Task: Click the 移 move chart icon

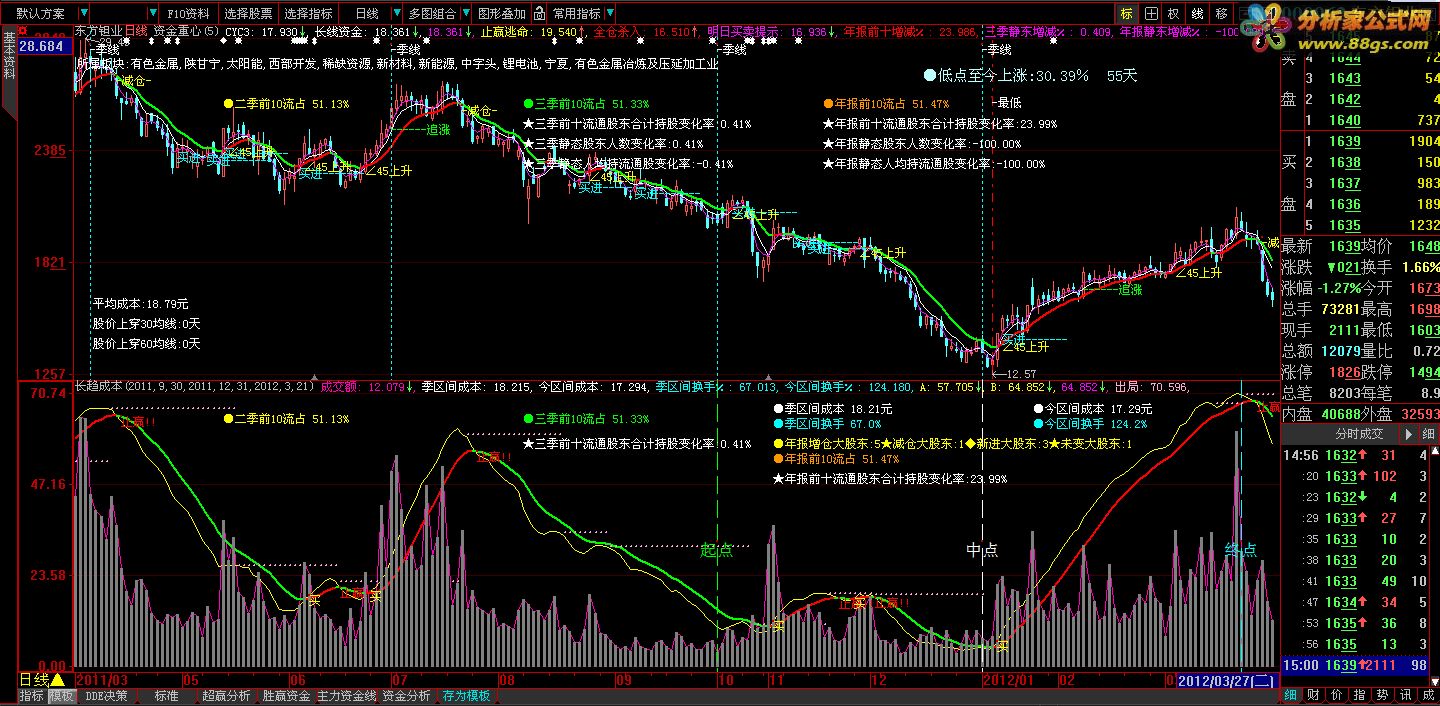Action: click(x=1221, y=14)
